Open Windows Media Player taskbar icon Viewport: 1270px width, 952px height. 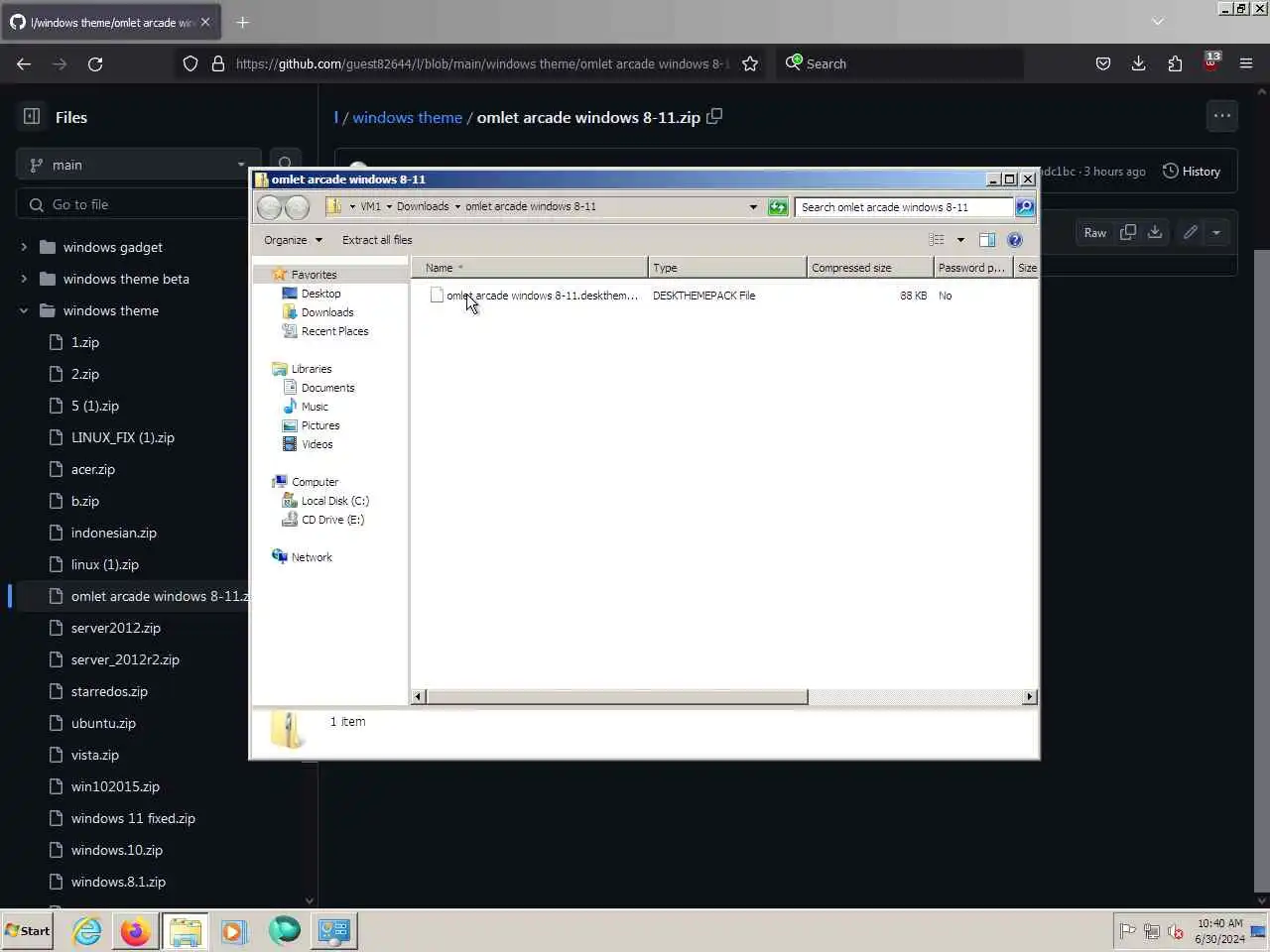[234, 931]
